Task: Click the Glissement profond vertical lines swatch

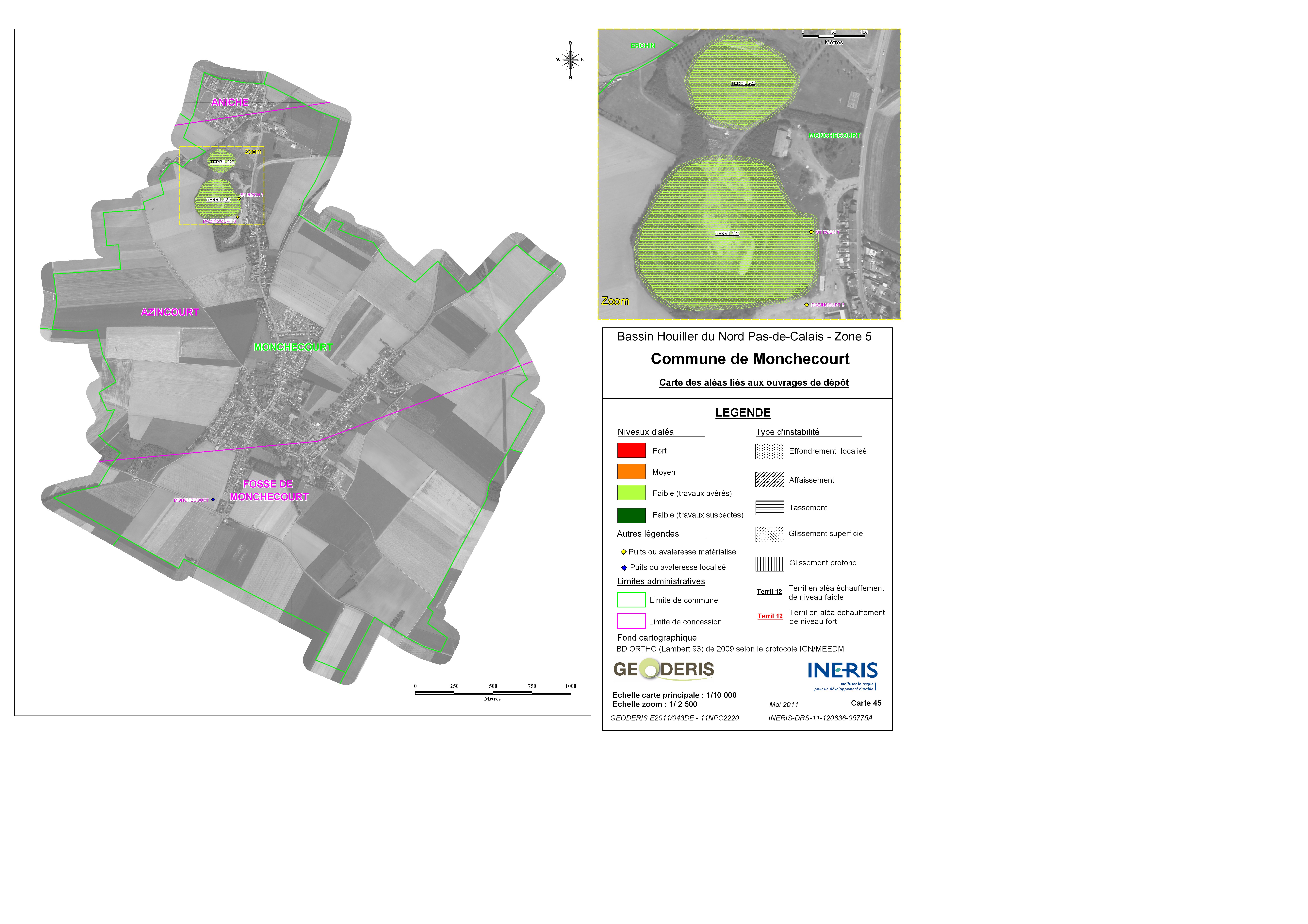Action: [x=770, y=564]
